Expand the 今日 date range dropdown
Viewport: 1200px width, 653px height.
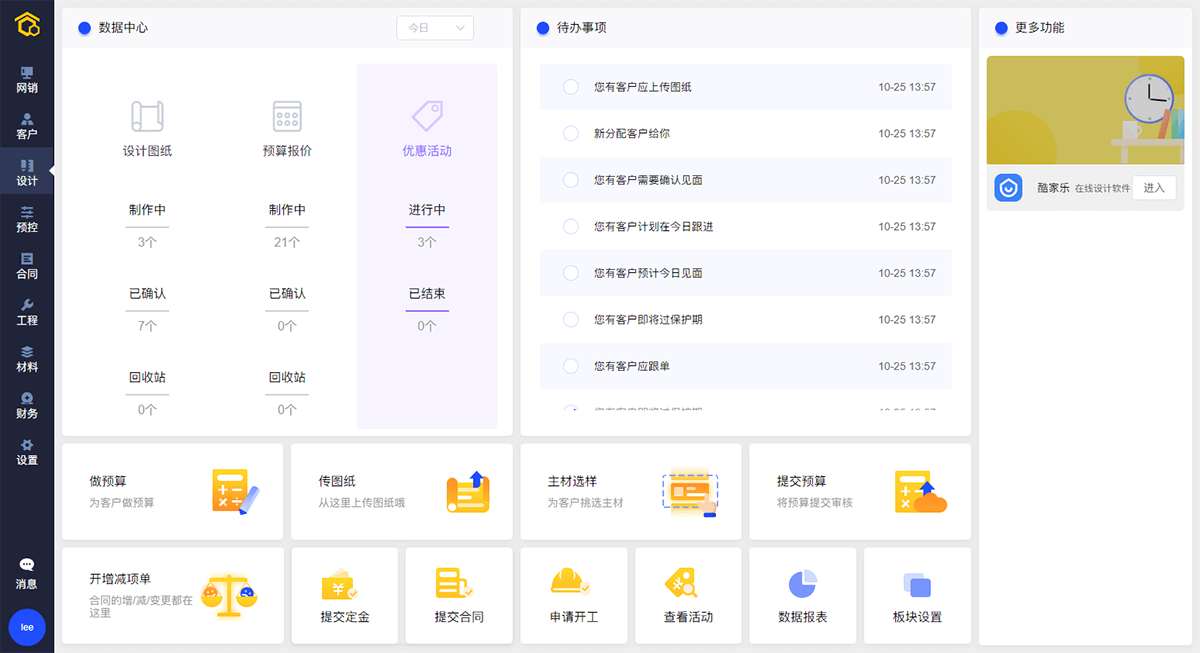point(435,28)
